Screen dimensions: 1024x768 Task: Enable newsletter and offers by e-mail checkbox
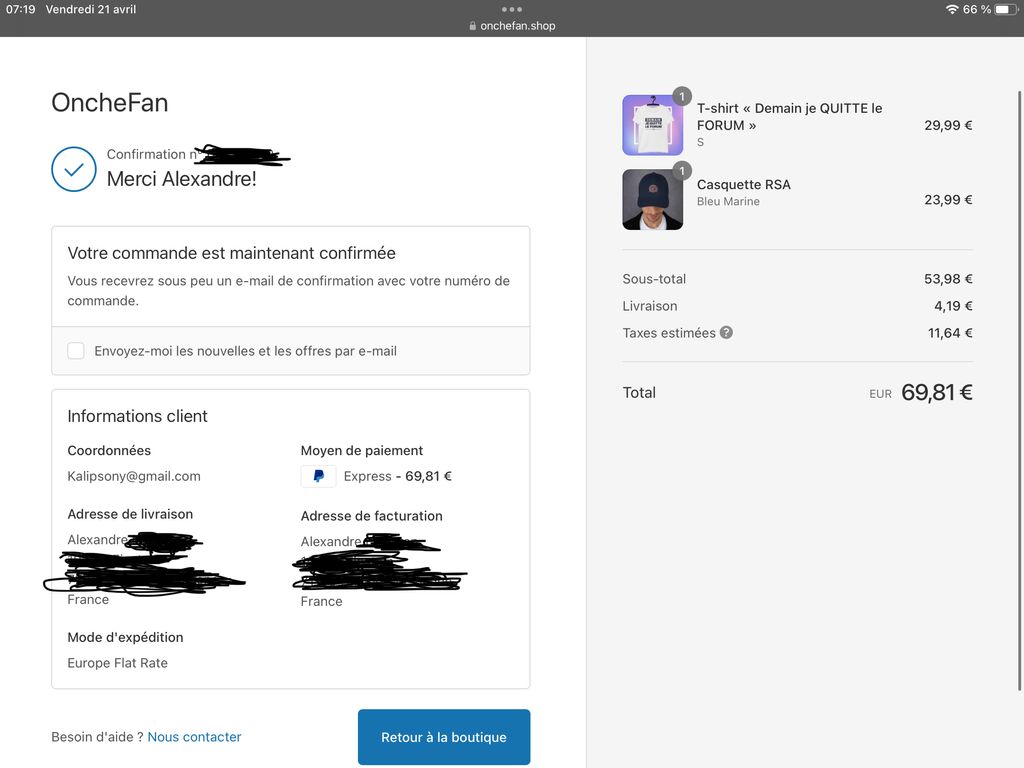click(x=76, y=351)
